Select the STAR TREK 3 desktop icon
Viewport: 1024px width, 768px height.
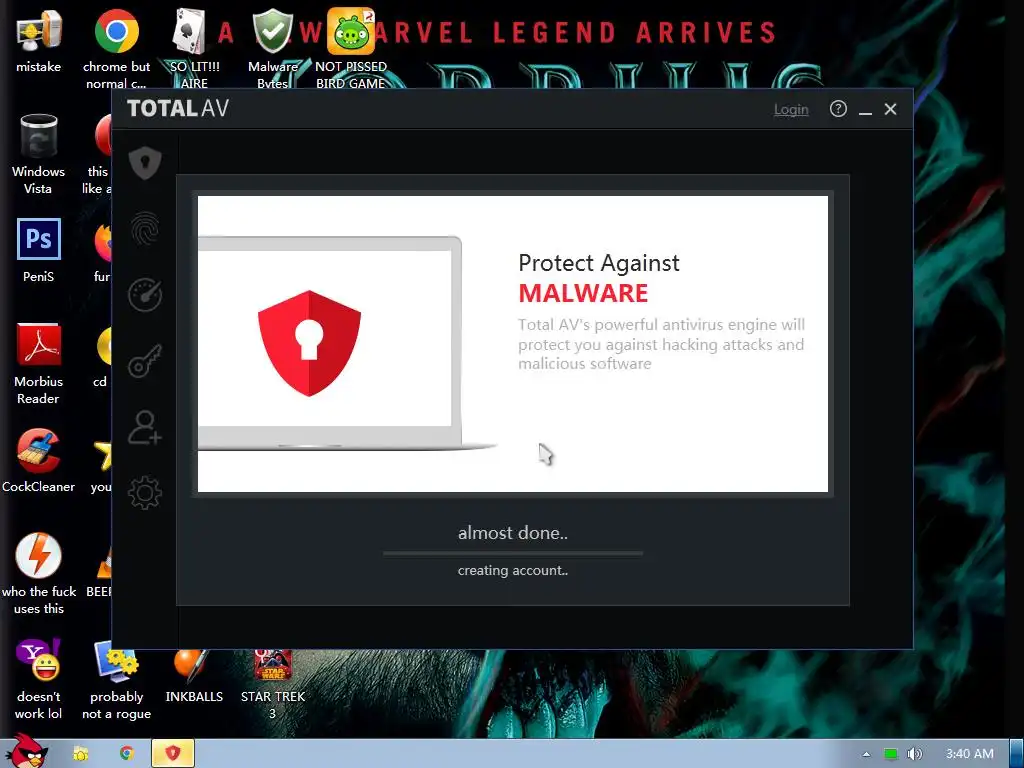[272, 682]
